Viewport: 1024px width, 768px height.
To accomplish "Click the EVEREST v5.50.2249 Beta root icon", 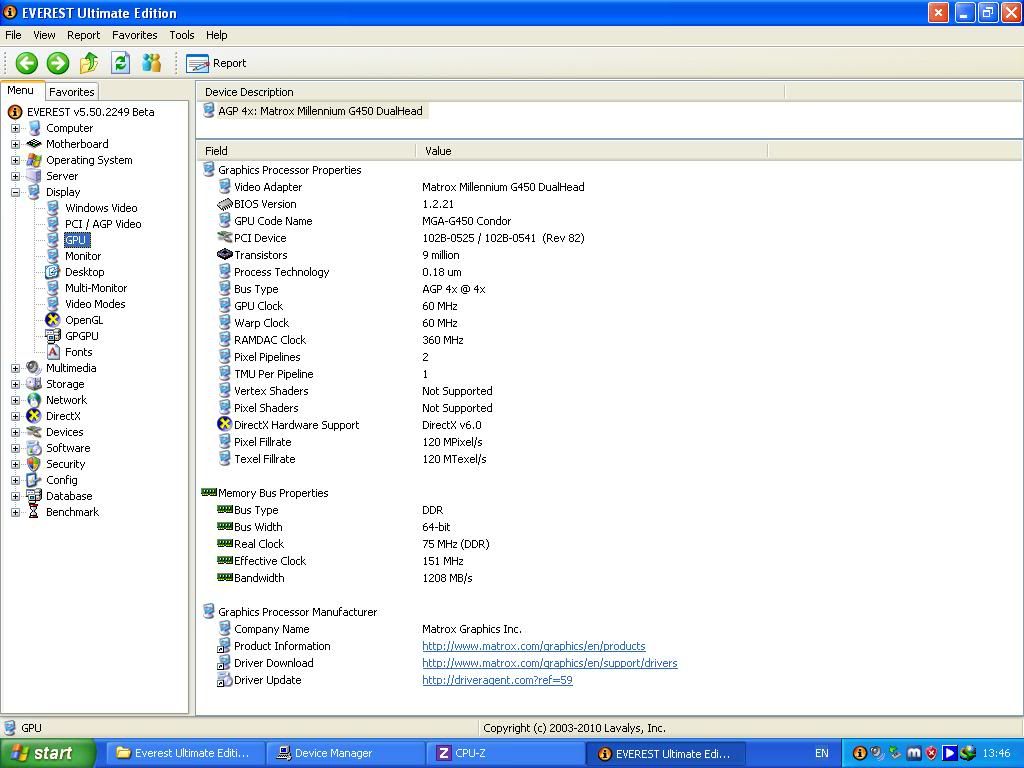I will 15,112.
